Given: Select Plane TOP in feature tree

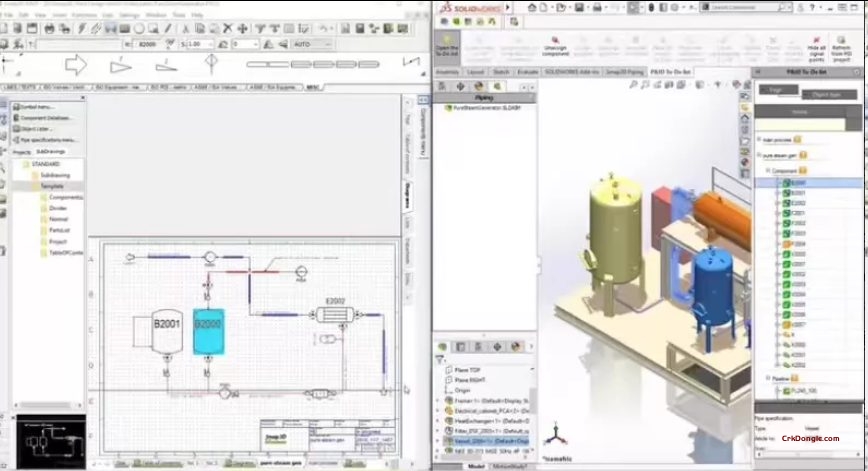Looking at the screenshot, I should [x=470, y=370].
